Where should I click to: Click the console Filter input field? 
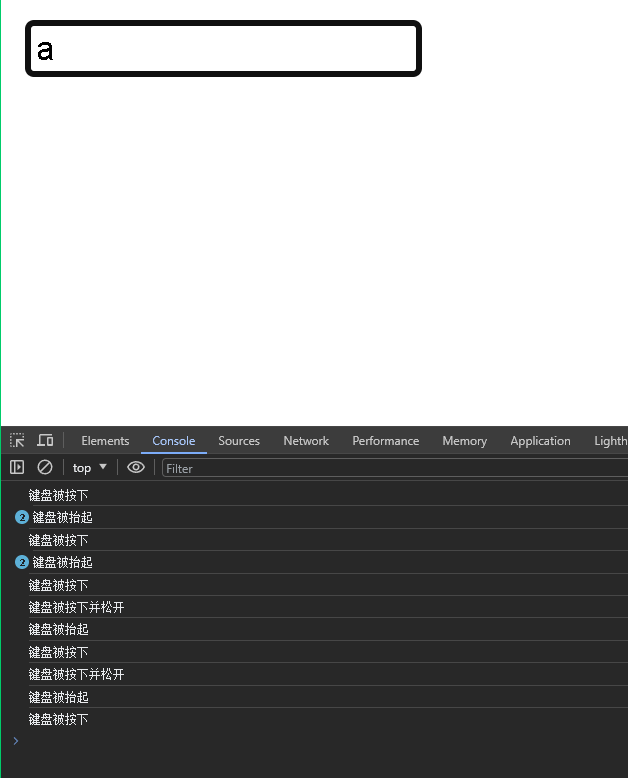[x=395, y=468]
